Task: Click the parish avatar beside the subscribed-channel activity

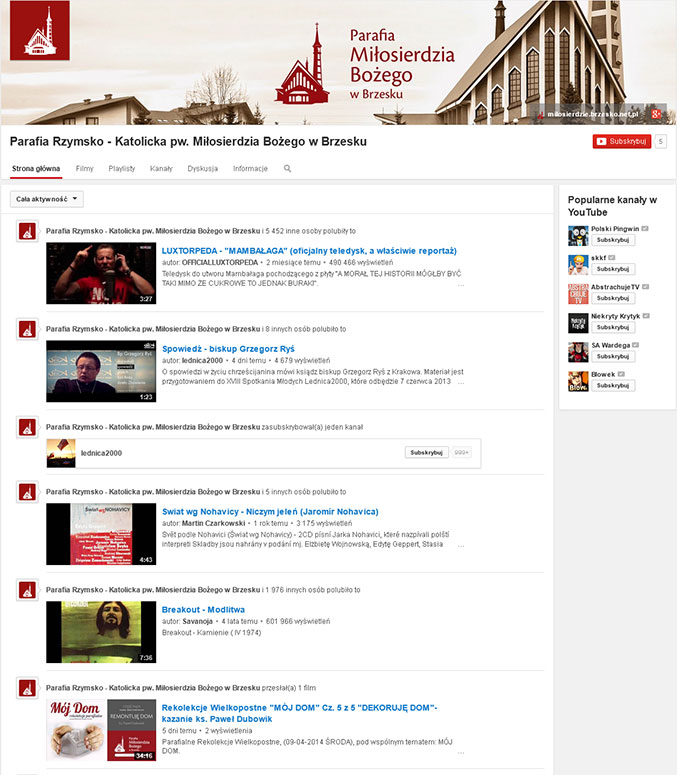Action: tap(27, 427)
